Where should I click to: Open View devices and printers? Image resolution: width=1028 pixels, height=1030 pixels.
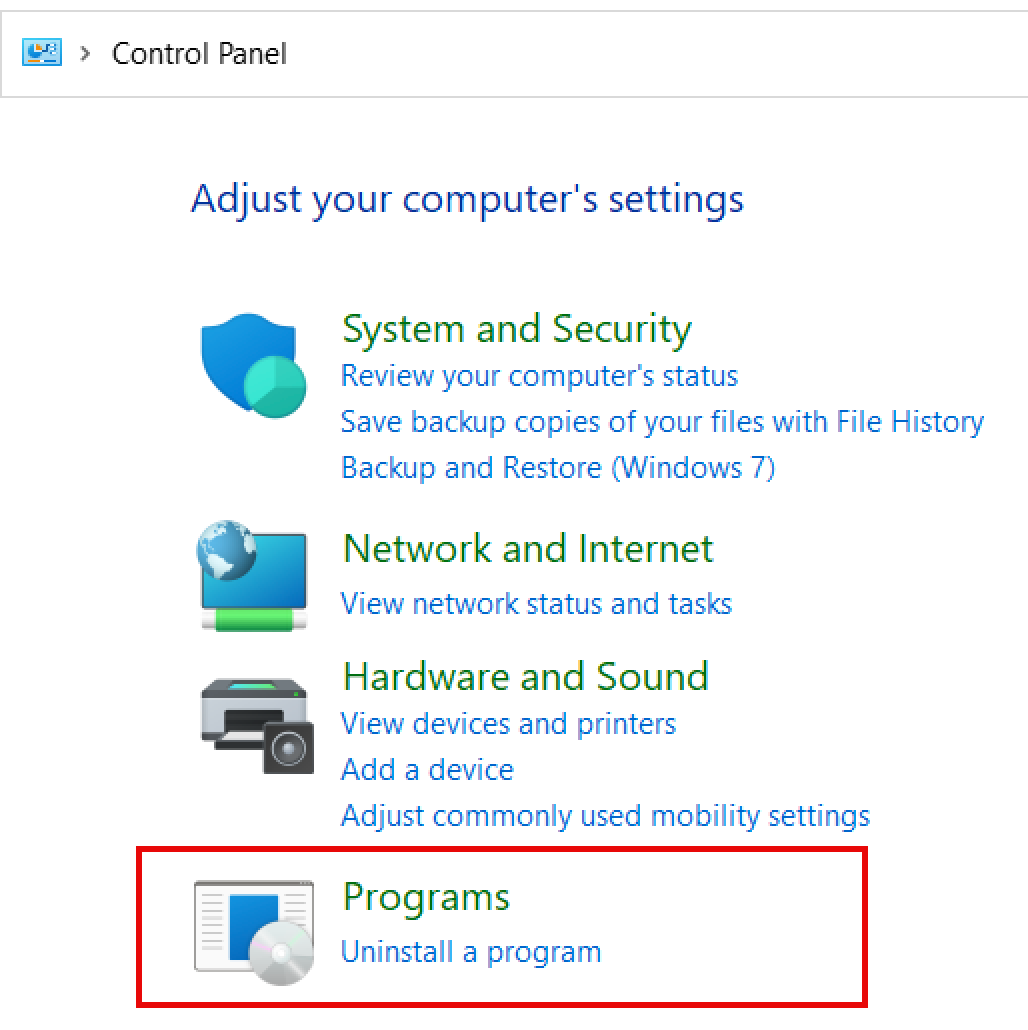click(x=509, y=723)
